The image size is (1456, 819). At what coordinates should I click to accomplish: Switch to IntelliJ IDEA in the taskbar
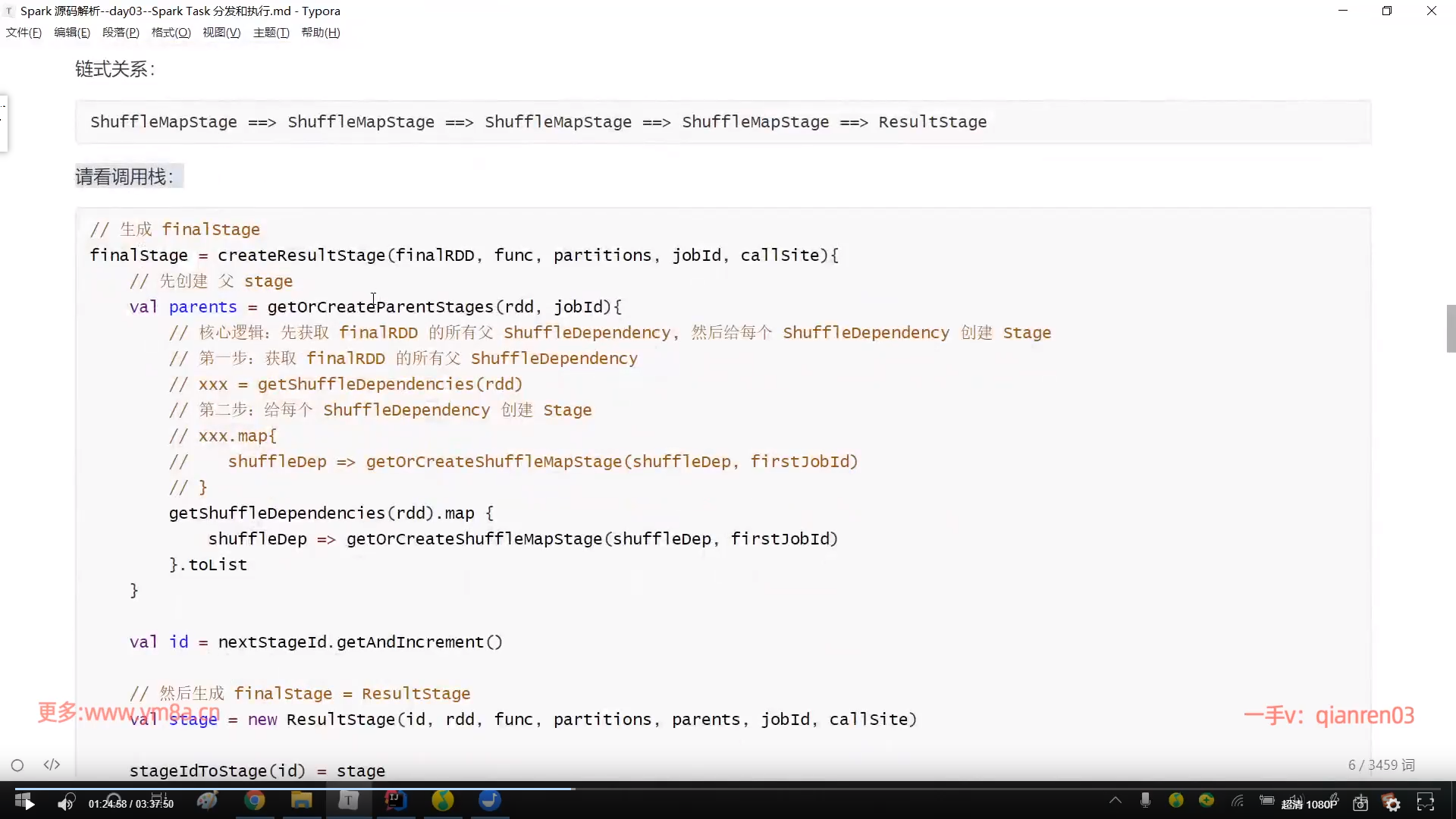395,801
